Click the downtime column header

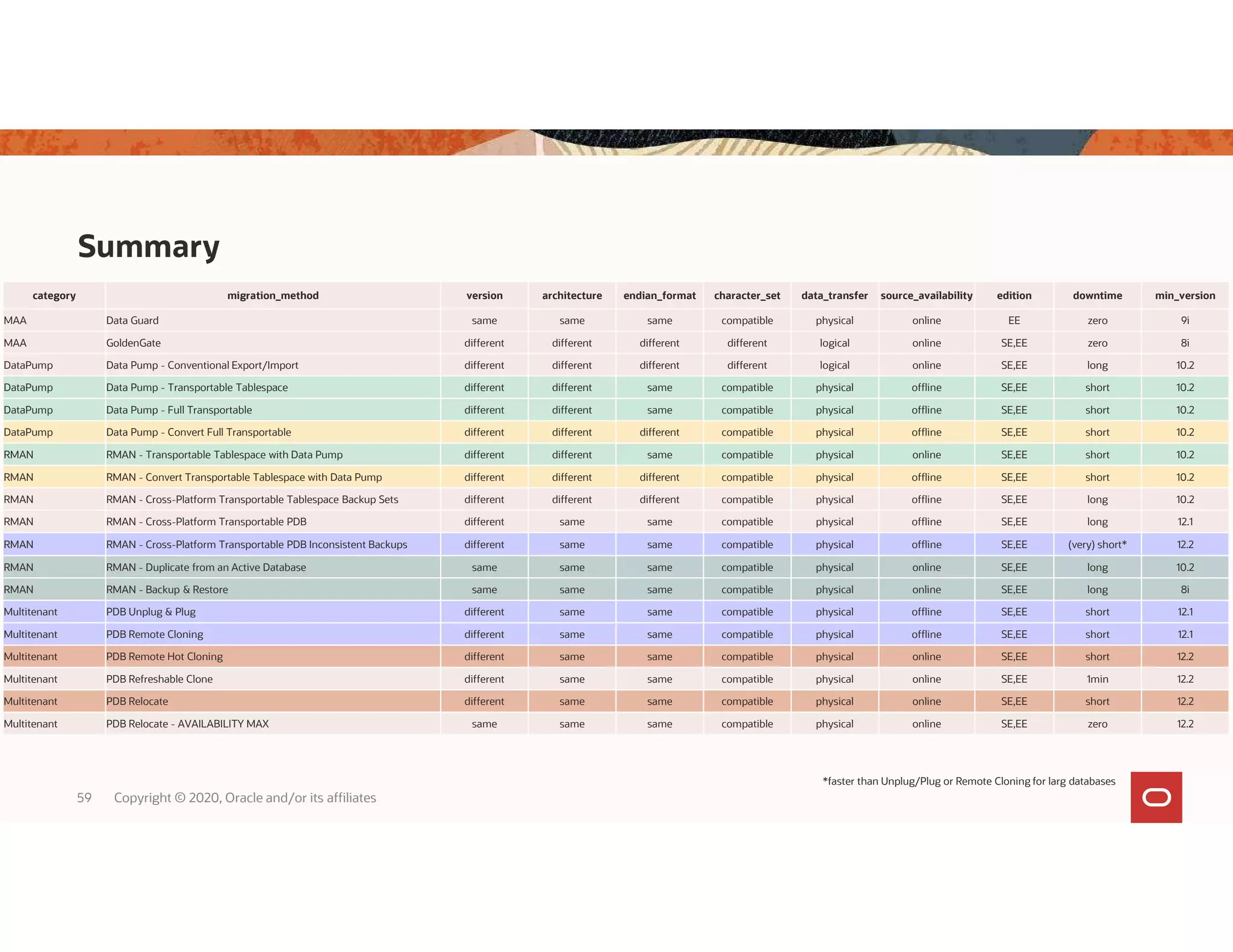(x=1097, y=295)
